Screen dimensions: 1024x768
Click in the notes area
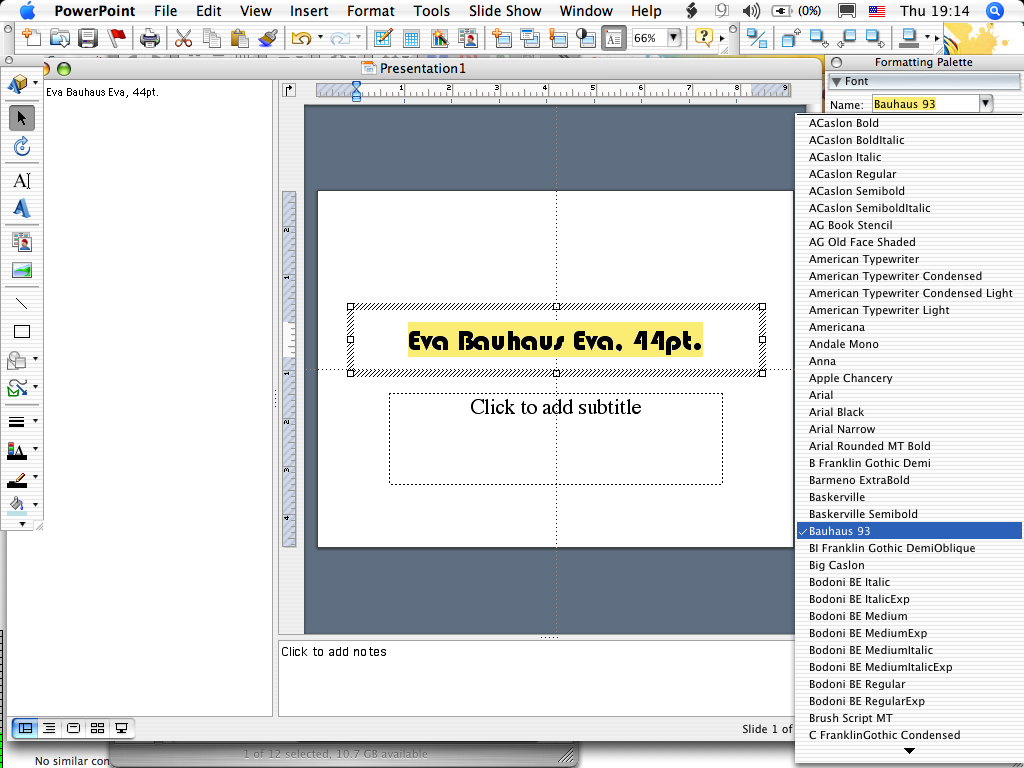pyautogui.click(x=537, y=678)
